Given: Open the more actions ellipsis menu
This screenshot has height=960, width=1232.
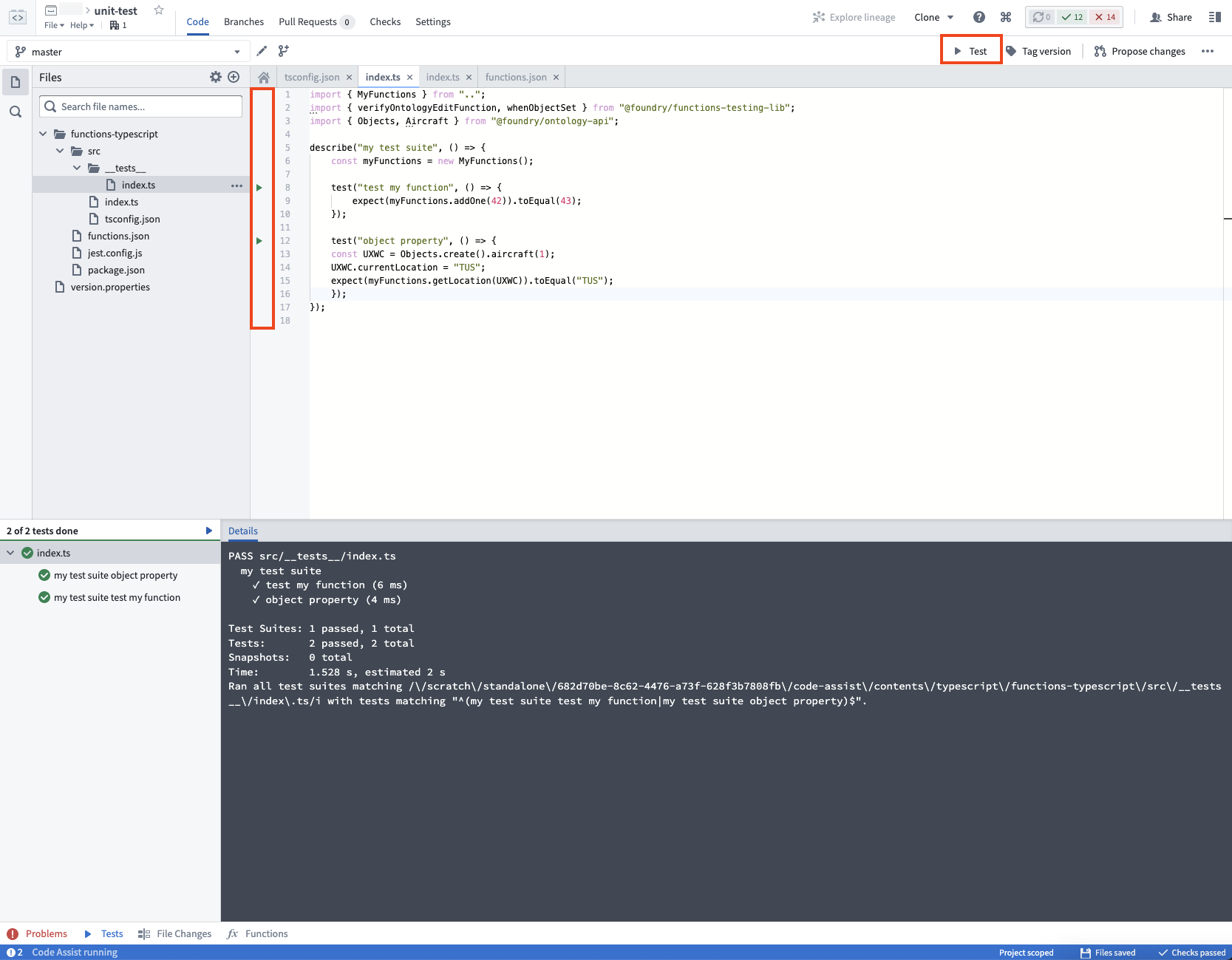Looking at the screenshot, I should [x=1208, y=51].
